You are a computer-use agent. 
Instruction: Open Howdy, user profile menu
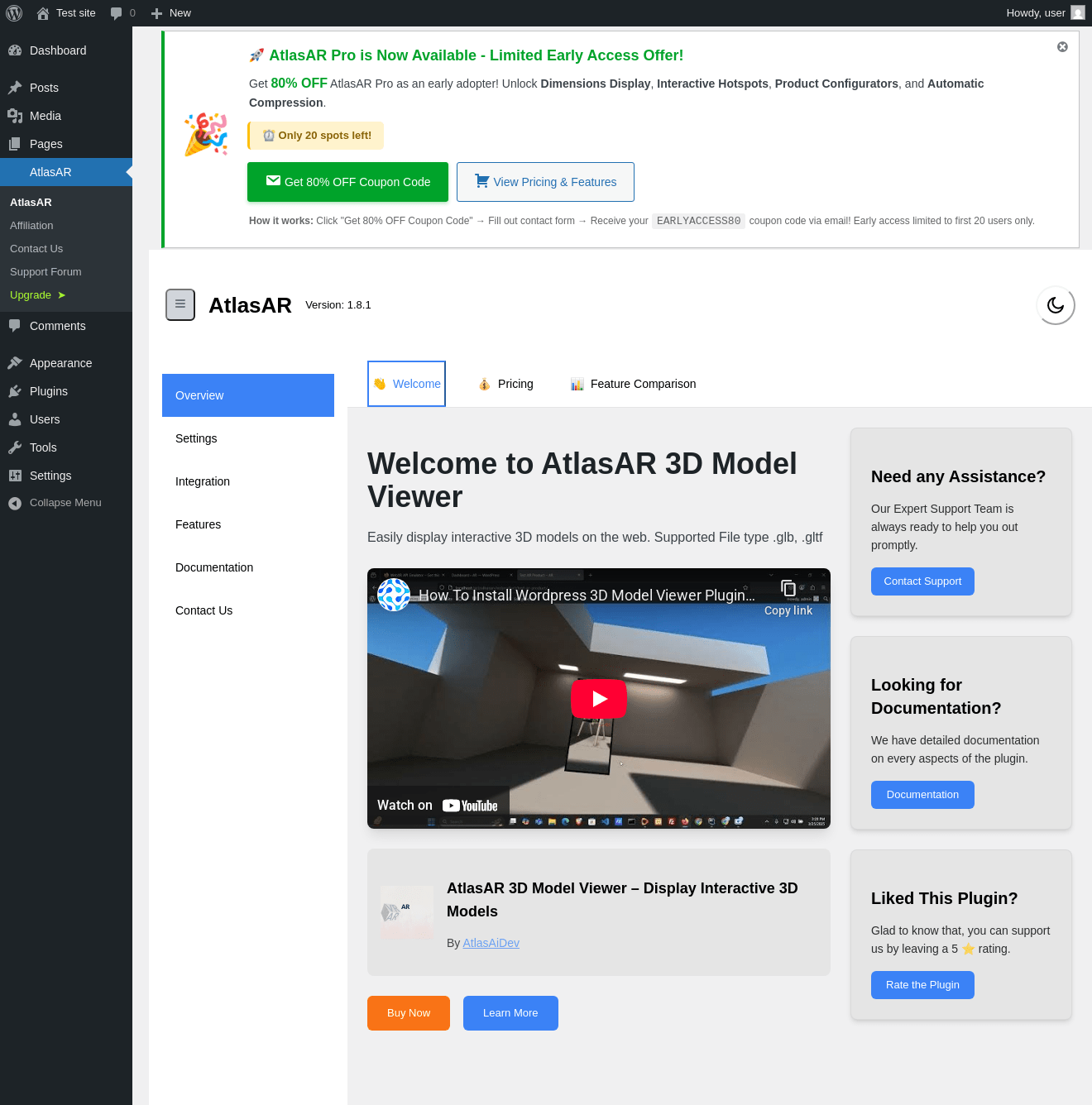(x=1045, y=13)
